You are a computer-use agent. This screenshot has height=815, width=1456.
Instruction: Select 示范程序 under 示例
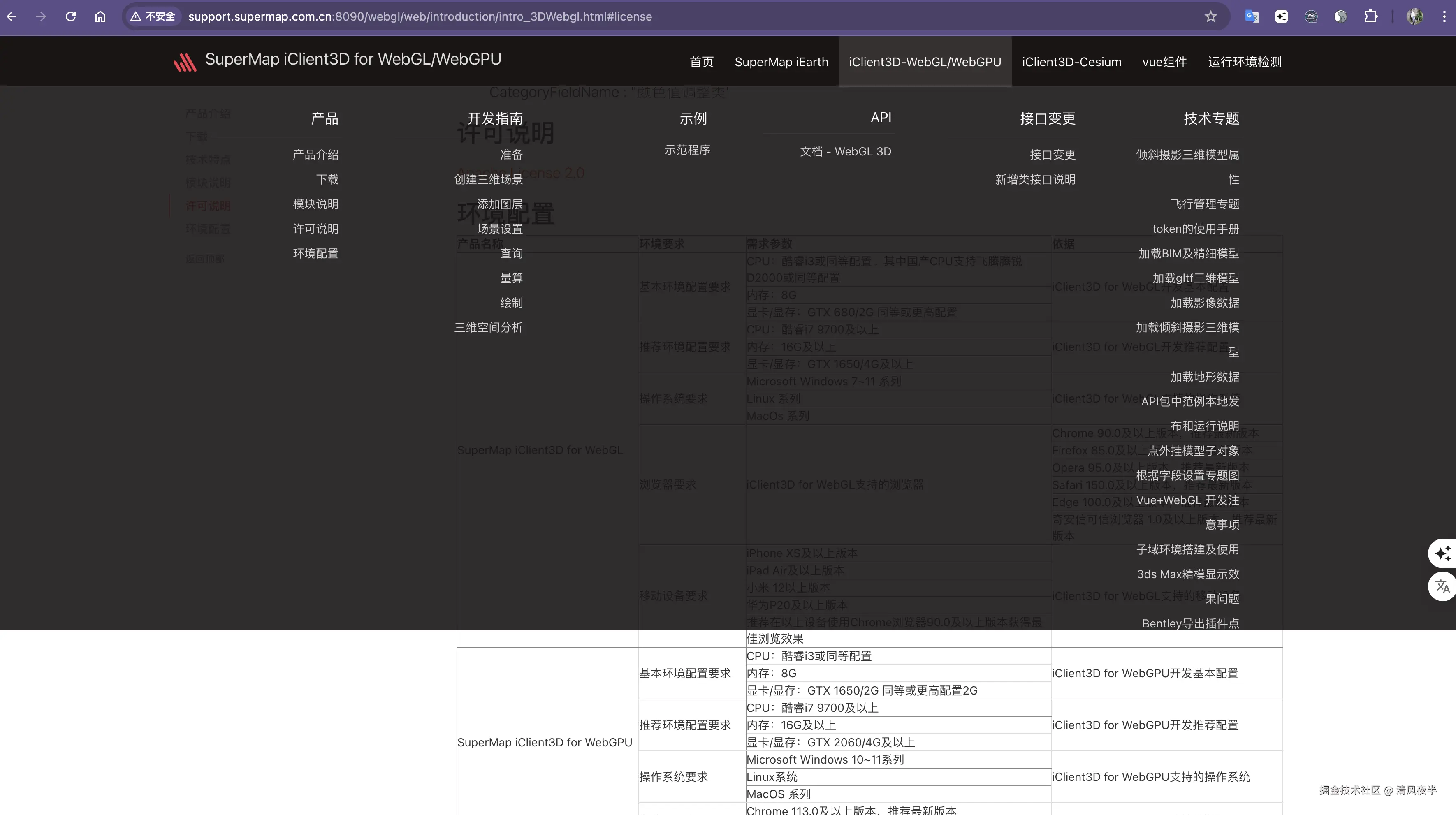tap(687, 150)
